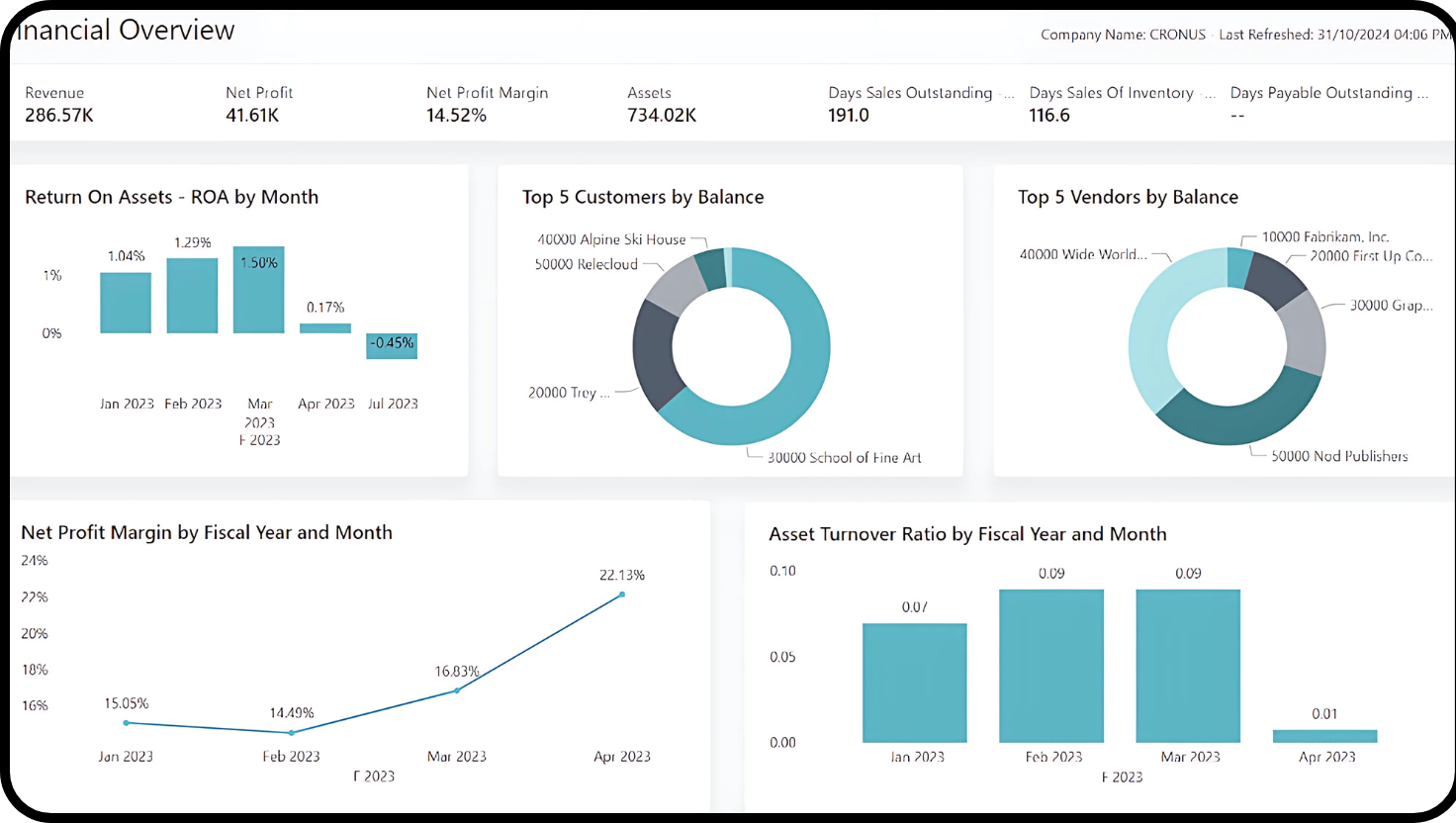Select the negative Jul 2023 ROA bar
The image size is (1456, 823).
(x=392, y=345)
